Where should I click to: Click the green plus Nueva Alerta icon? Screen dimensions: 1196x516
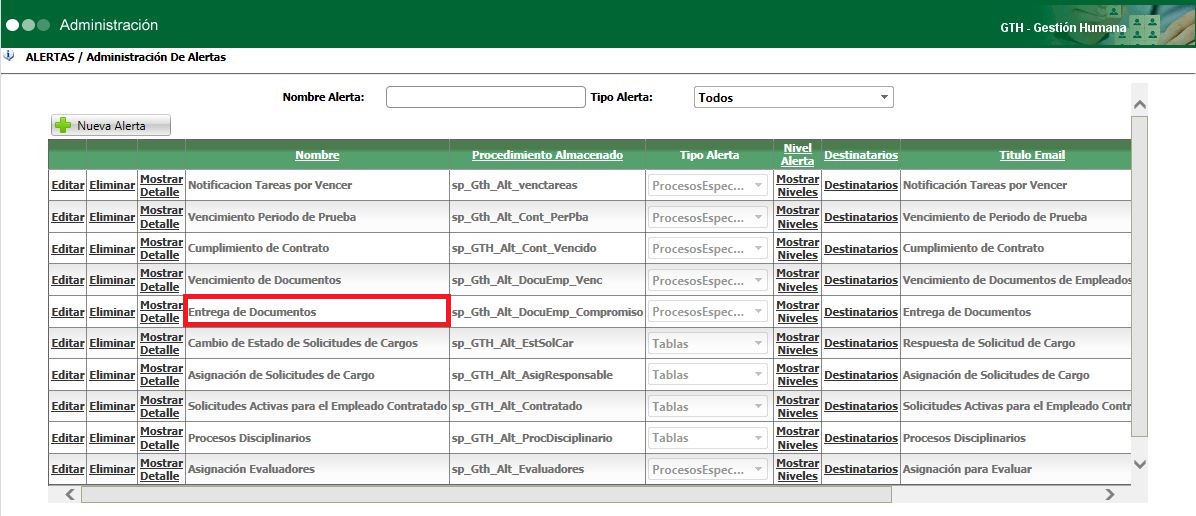[x=63, y=125]
